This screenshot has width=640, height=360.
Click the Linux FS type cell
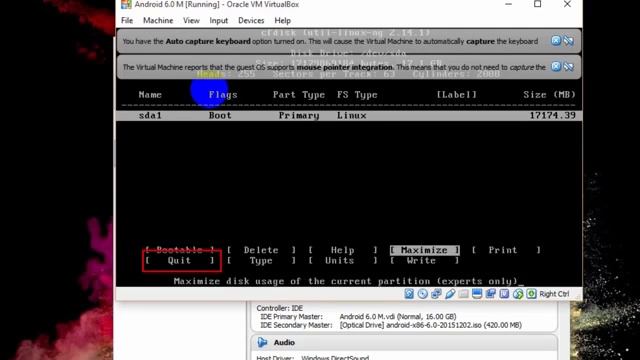(351, 116)
